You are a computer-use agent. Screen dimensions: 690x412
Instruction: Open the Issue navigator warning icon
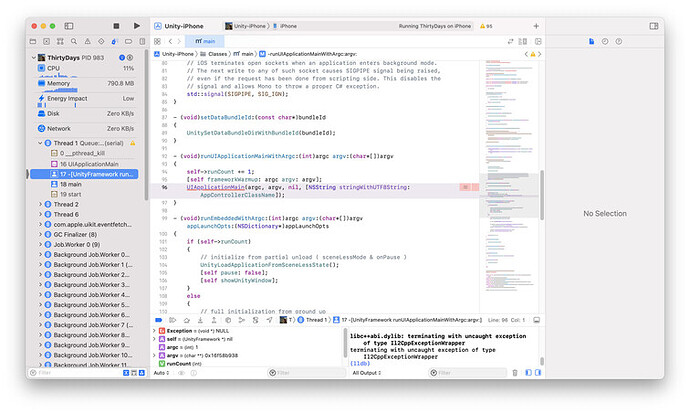[88, 41]
